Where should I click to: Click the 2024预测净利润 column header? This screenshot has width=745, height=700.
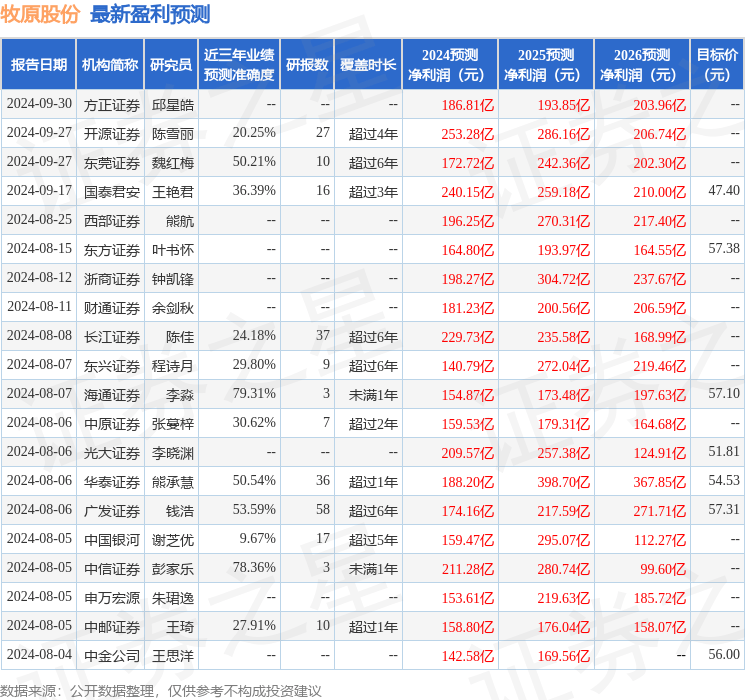click(450, 64)
